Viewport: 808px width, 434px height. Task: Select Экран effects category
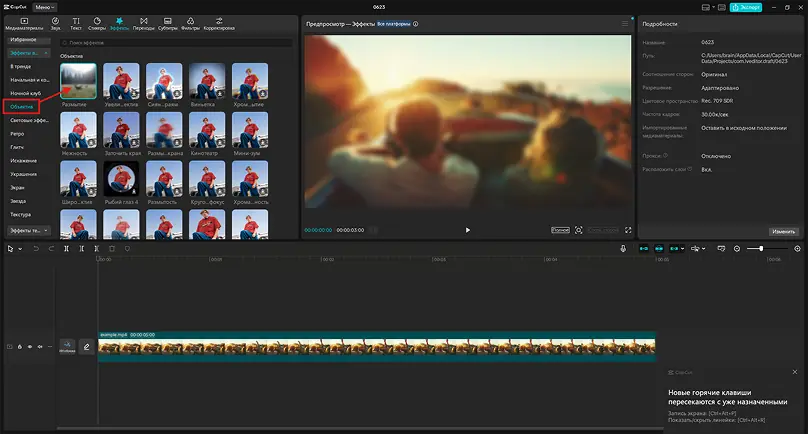click(17, 188)
